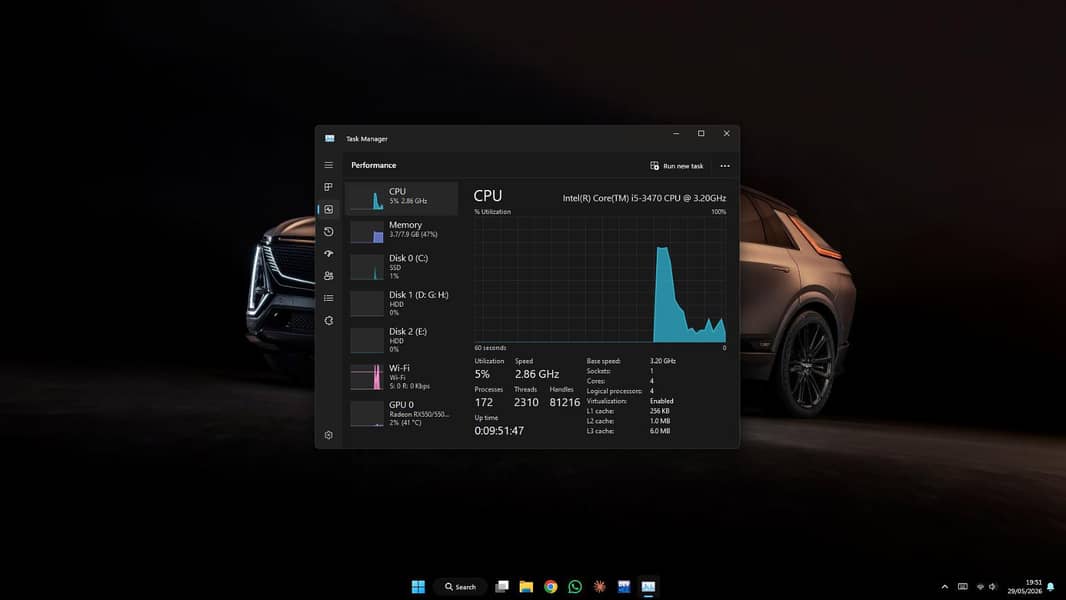
Task: Click the Virtualization Enabled value
Action: point(661,401)
